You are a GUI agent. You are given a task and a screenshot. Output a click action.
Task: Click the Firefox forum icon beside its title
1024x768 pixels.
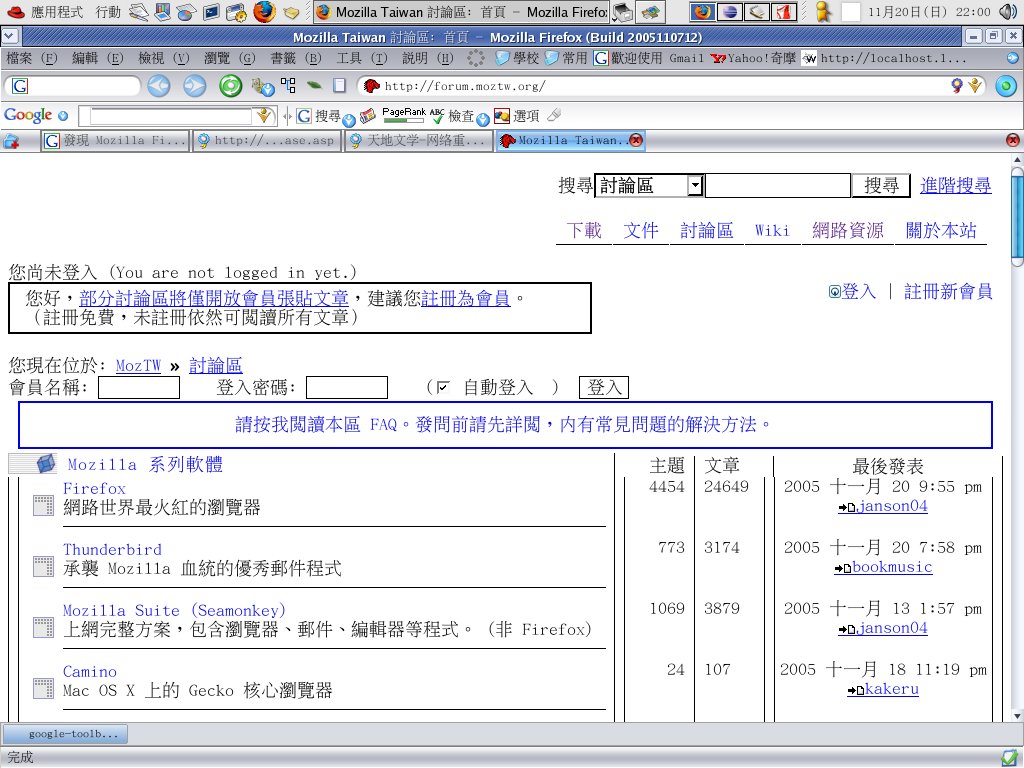[43, 505]
